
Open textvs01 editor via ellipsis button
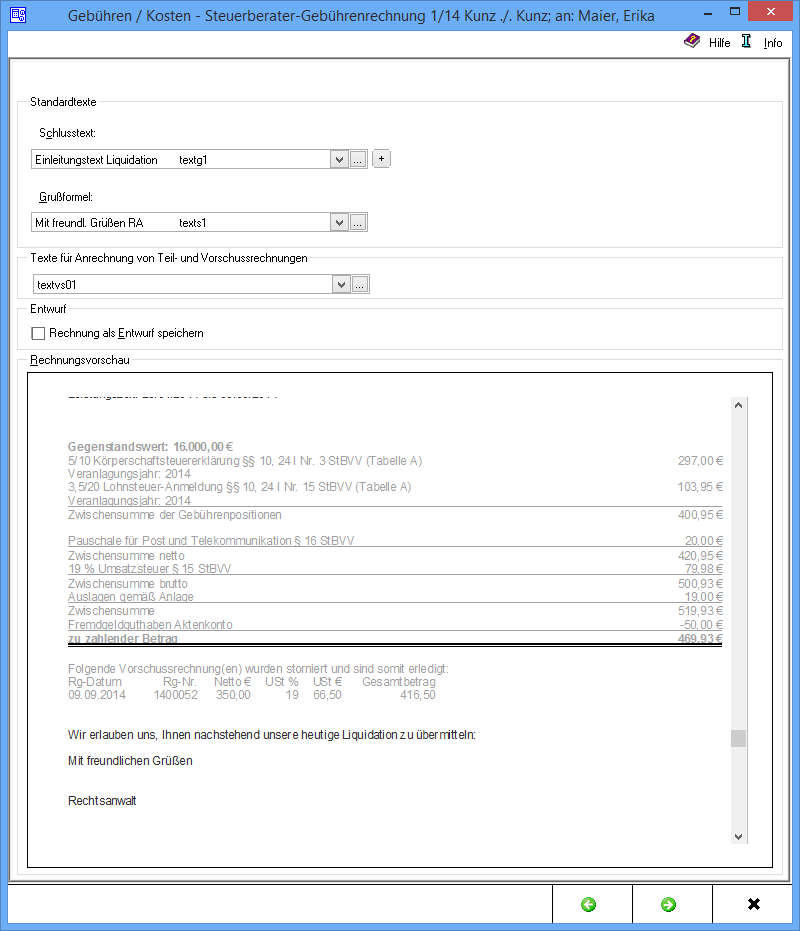pyautogui.click(x=359, y=284)
